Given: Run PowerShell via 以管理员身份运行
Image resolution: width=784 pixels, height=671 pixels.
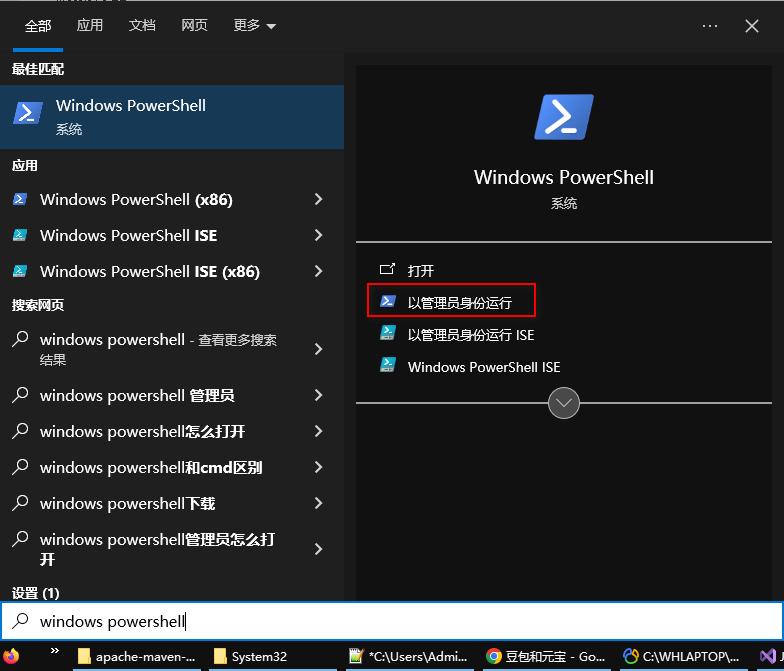Looking at the screenshot, I should (x=452, y=300).
